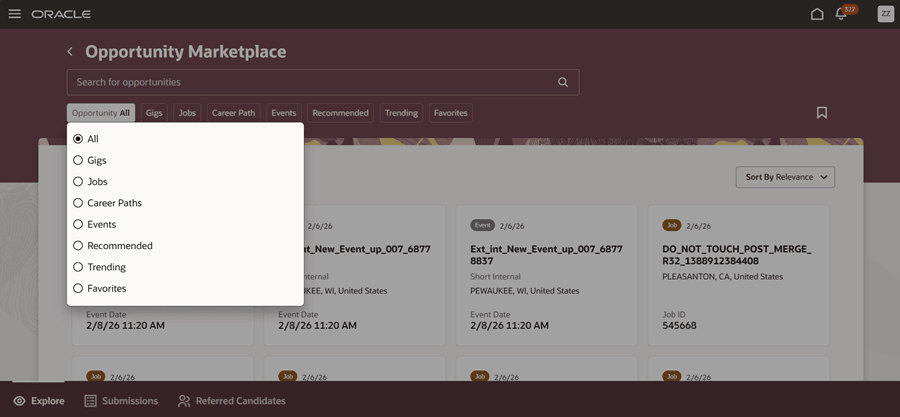Open the hamburger navigation menu
Screen dimensions: 900x417
tap(15, 14)
